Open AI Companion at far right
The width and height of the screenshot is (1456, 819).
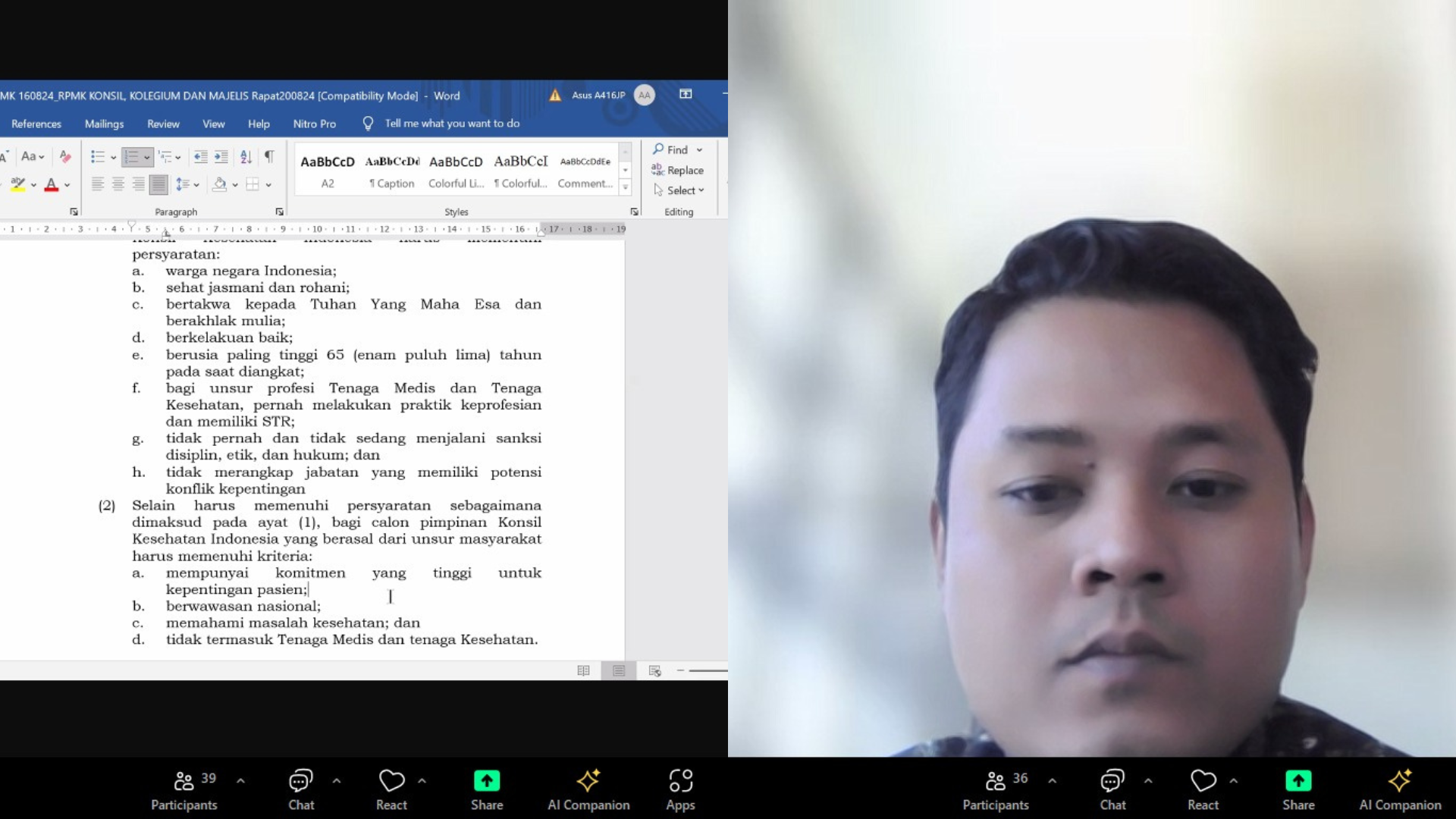(1400, 789)
